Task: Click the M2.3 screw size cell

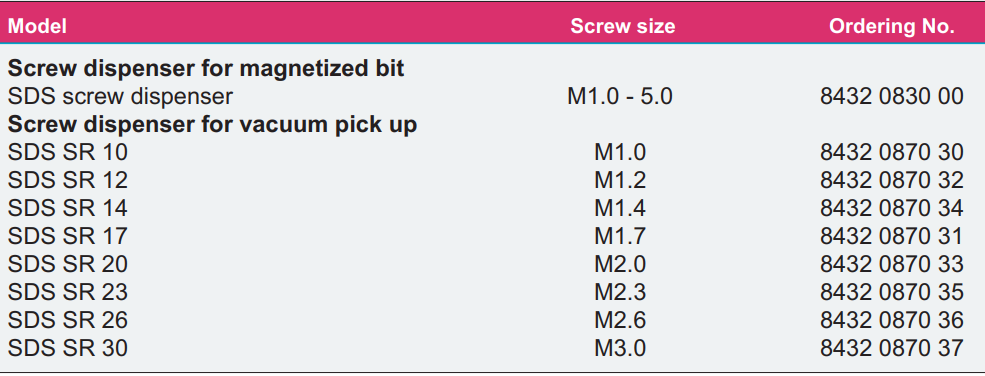Action: [x=620, y=293]
